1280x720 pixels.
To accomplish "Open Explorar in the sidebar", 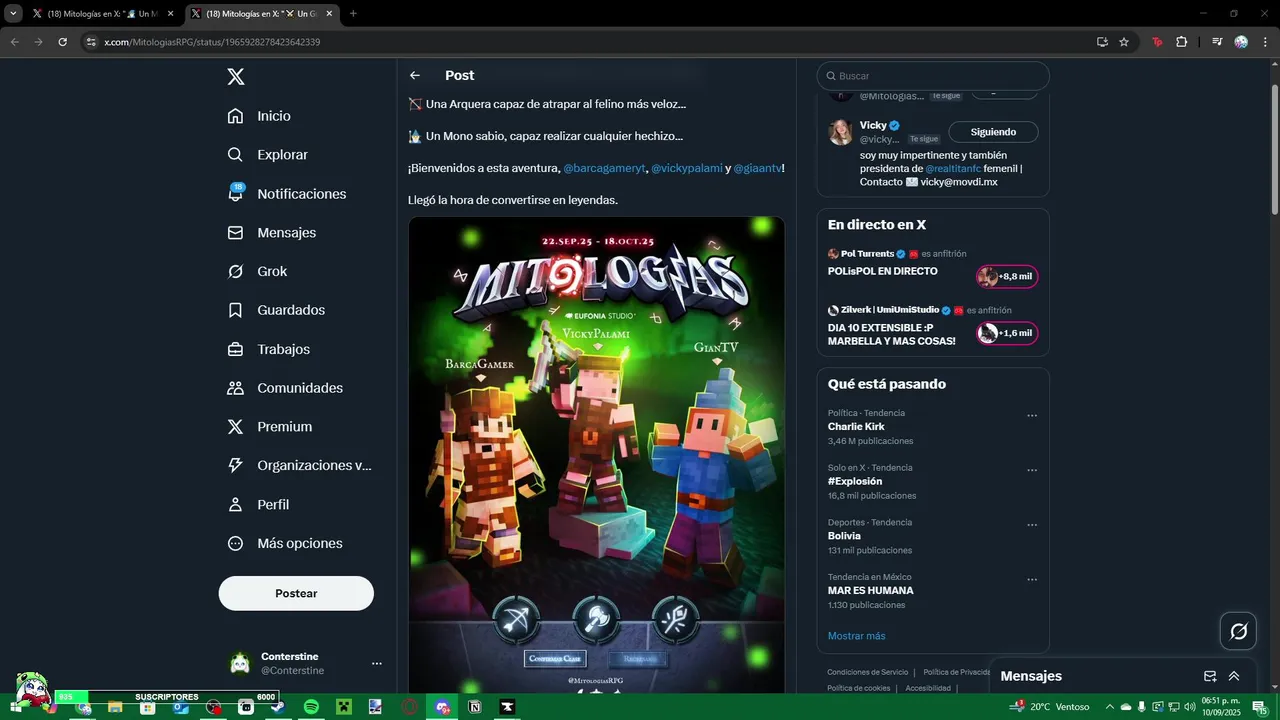I will [267, 155].
